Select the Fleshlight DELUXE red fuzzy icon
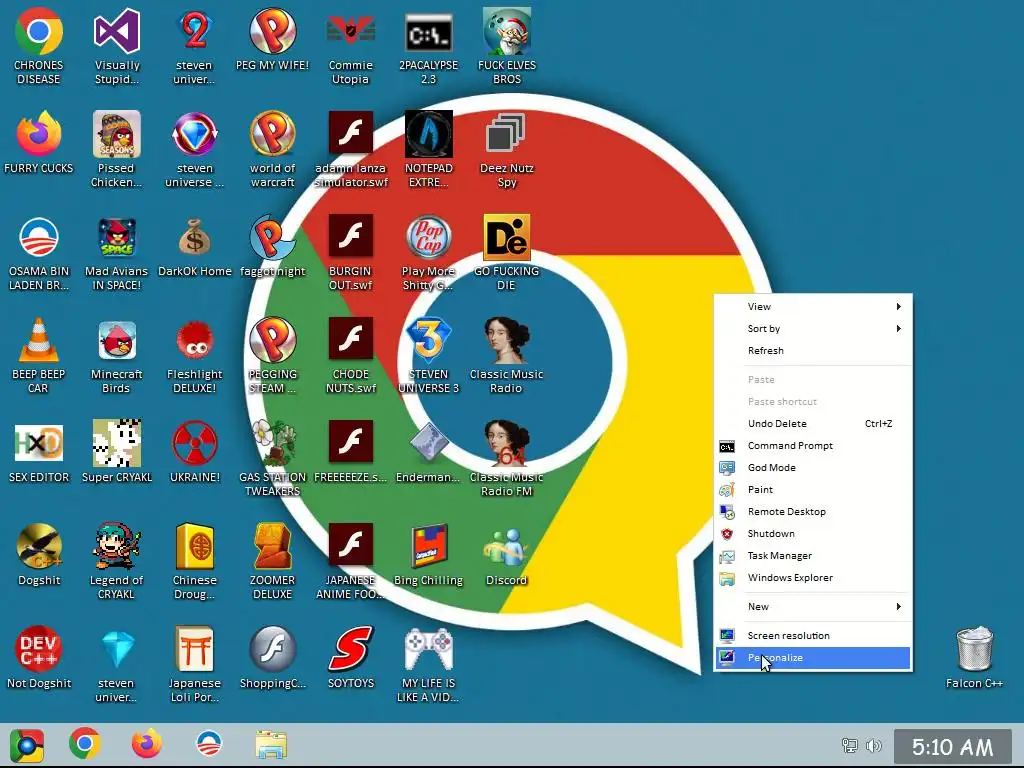The image size is (1024, 768). point(195,340)
